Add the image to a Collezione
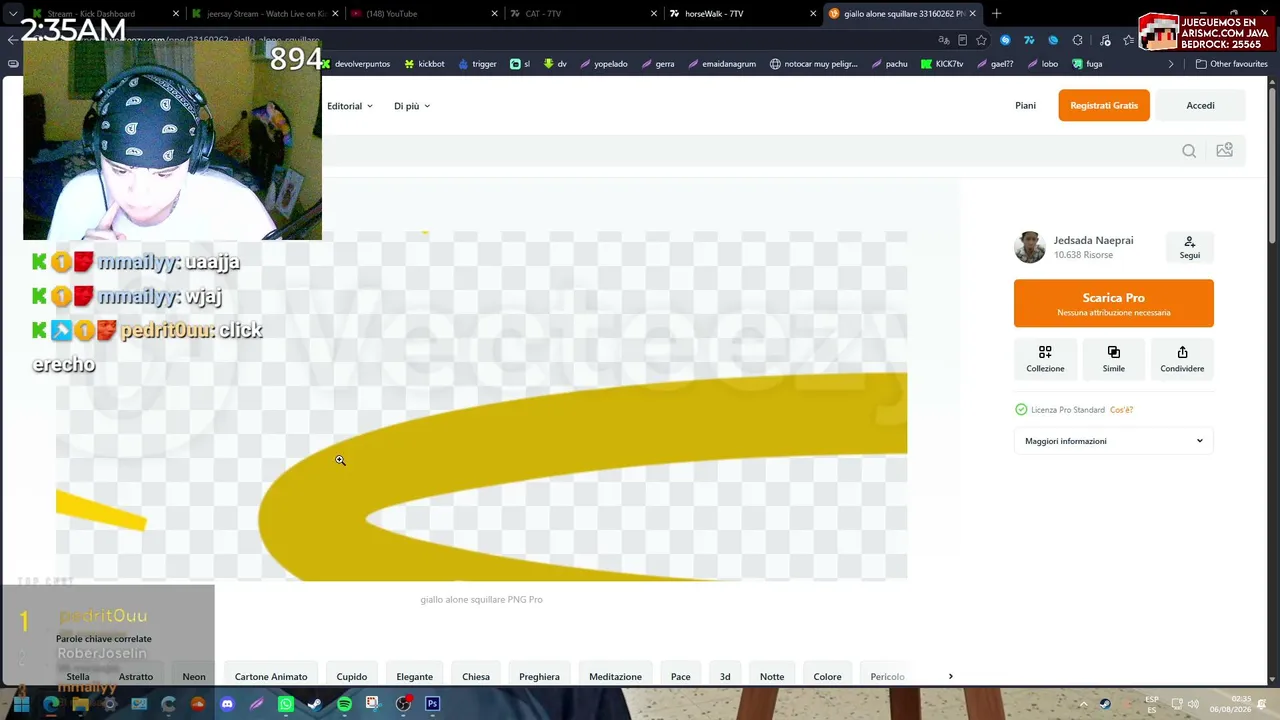 1045,359
